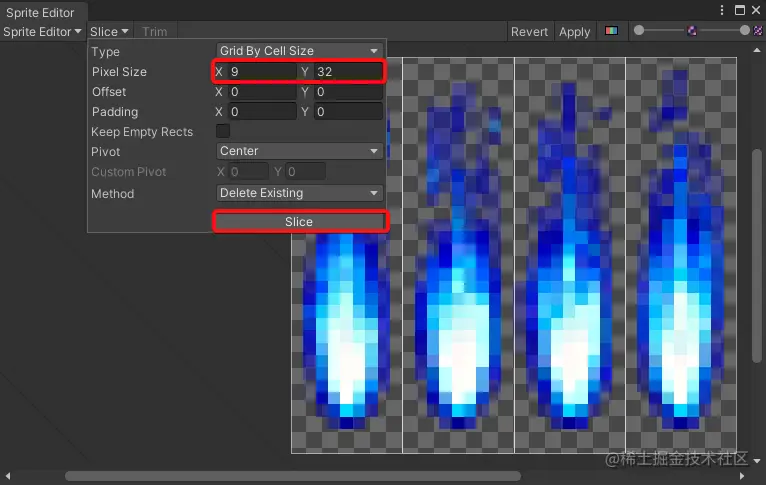Viewport: 766px width, 485px height.
Task: Click the Trim toolbar item
Action: point(154,32)
